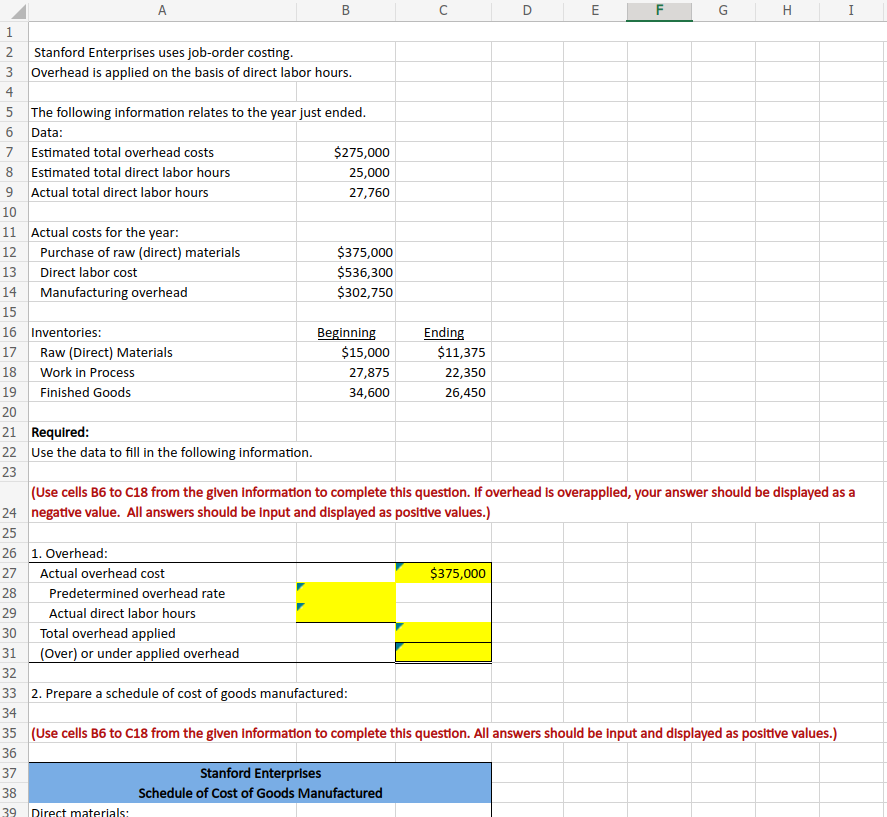Click the Beginning inventories heading cell
Screen dimensions: 887x817
point(345,332)
